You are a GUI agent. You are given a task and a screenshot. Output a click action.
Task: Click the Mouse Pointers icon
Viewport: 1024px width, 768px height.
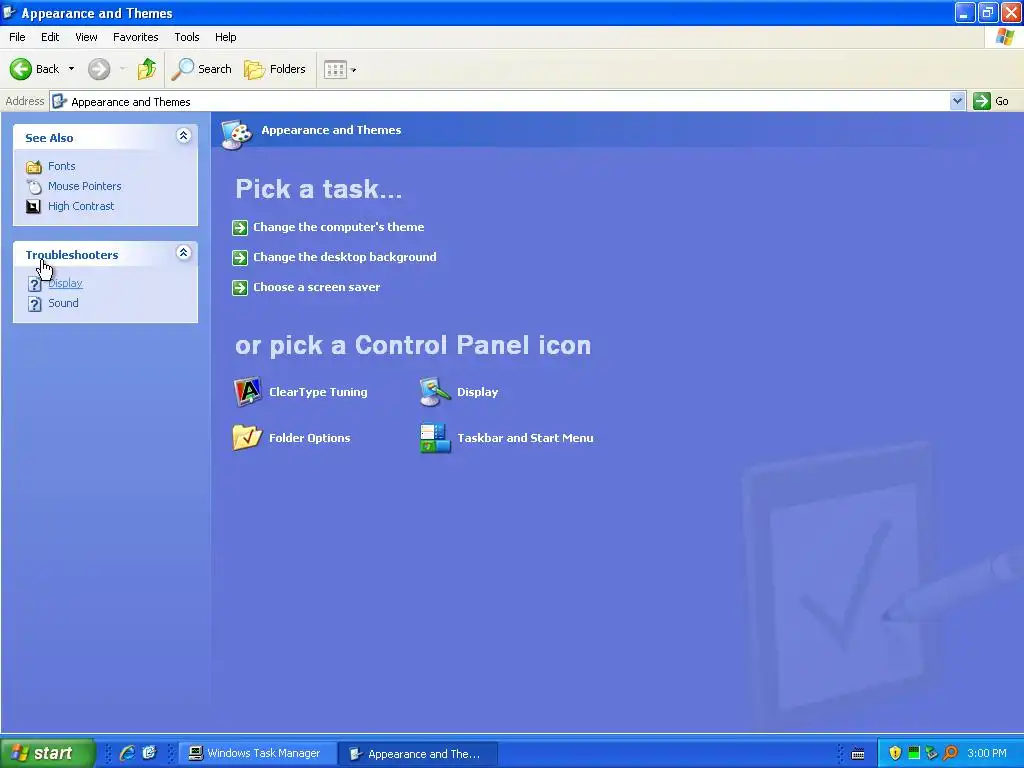pyautogui.click(x=34, y=186)
